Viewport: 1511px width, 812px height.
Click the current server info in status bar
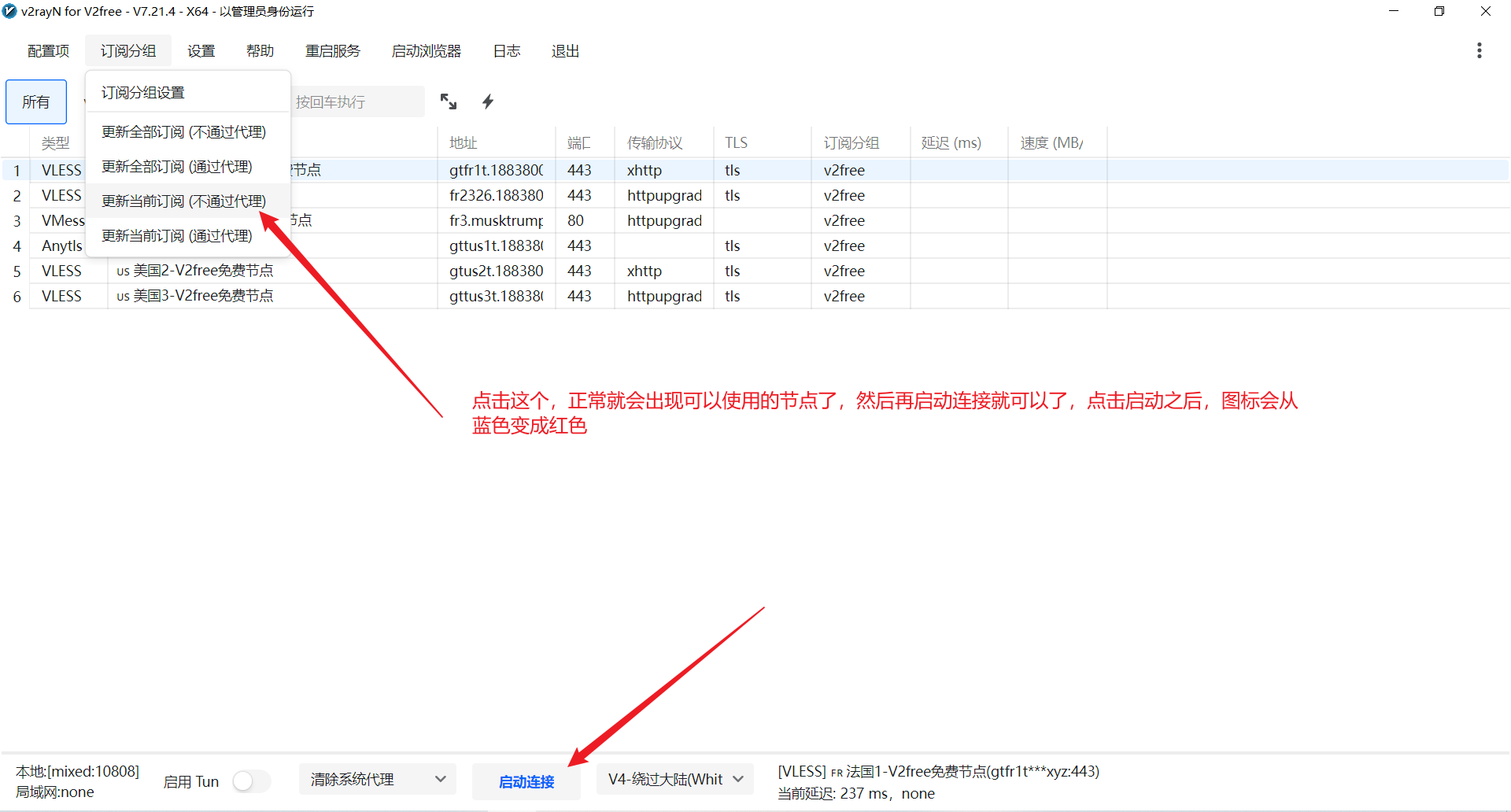(x=938, y=771)
